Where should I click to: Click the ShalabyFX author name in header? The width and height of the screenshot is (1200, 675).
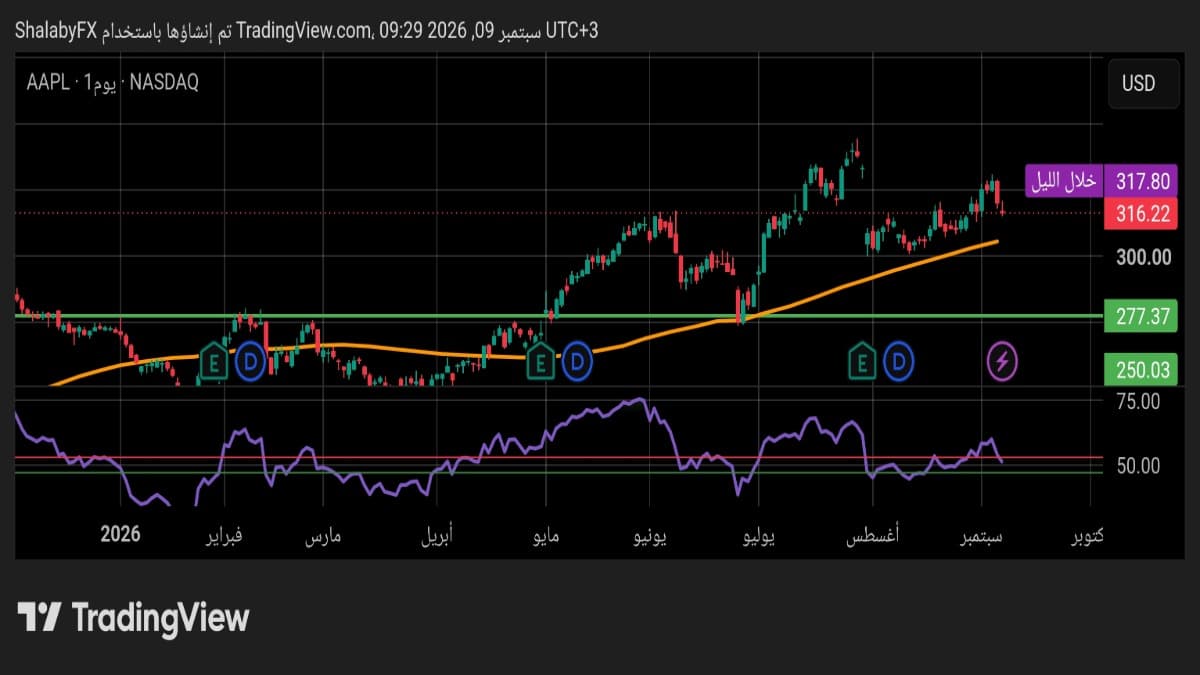point(55,31)
